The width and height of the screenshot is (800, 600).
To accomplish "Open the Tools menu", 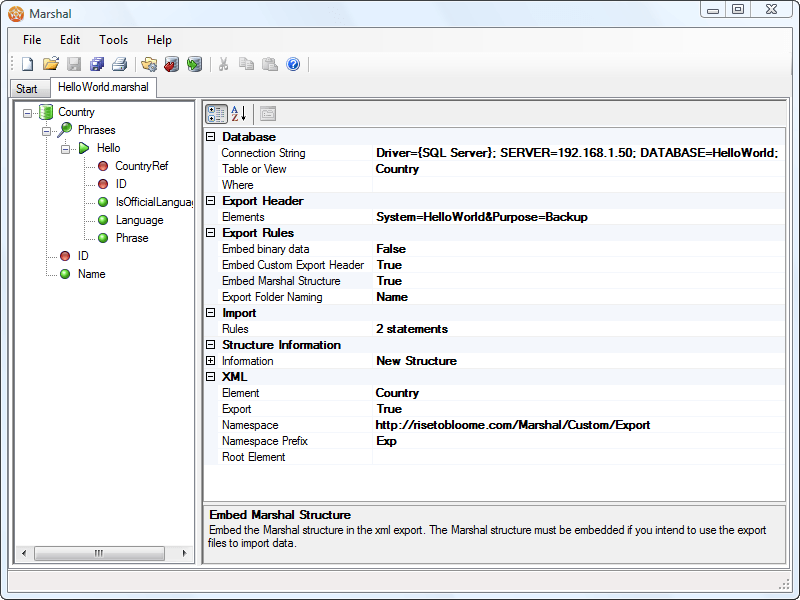I will click(x=113, y=40).
